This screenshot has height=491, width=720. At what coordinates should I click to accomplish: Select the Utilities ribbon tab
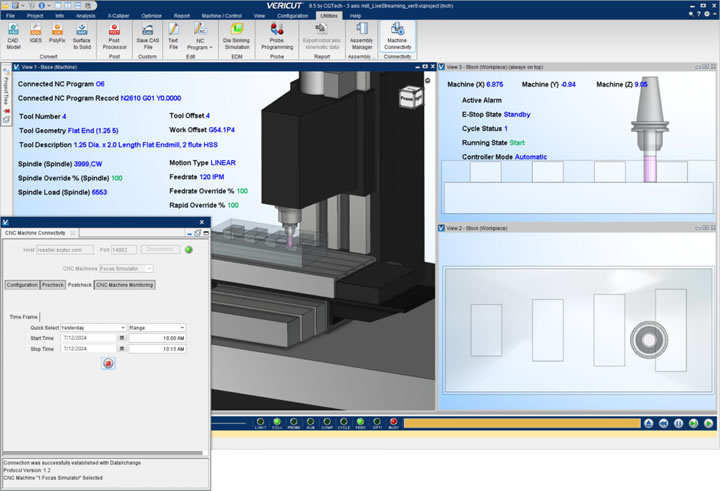pyautogui.click(x=329, y=16)
